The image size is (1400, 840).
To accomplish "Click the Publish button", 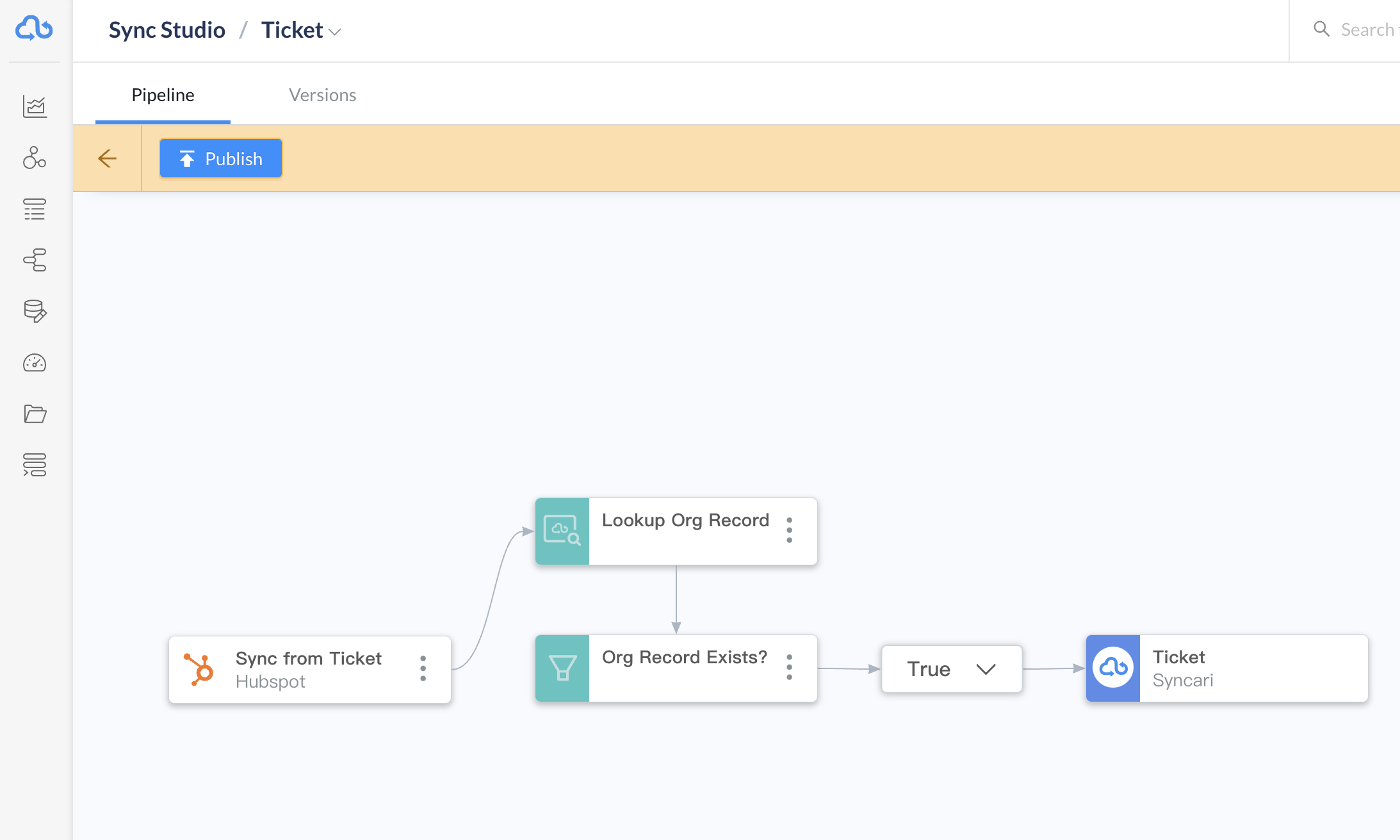I will coord(221,158).
